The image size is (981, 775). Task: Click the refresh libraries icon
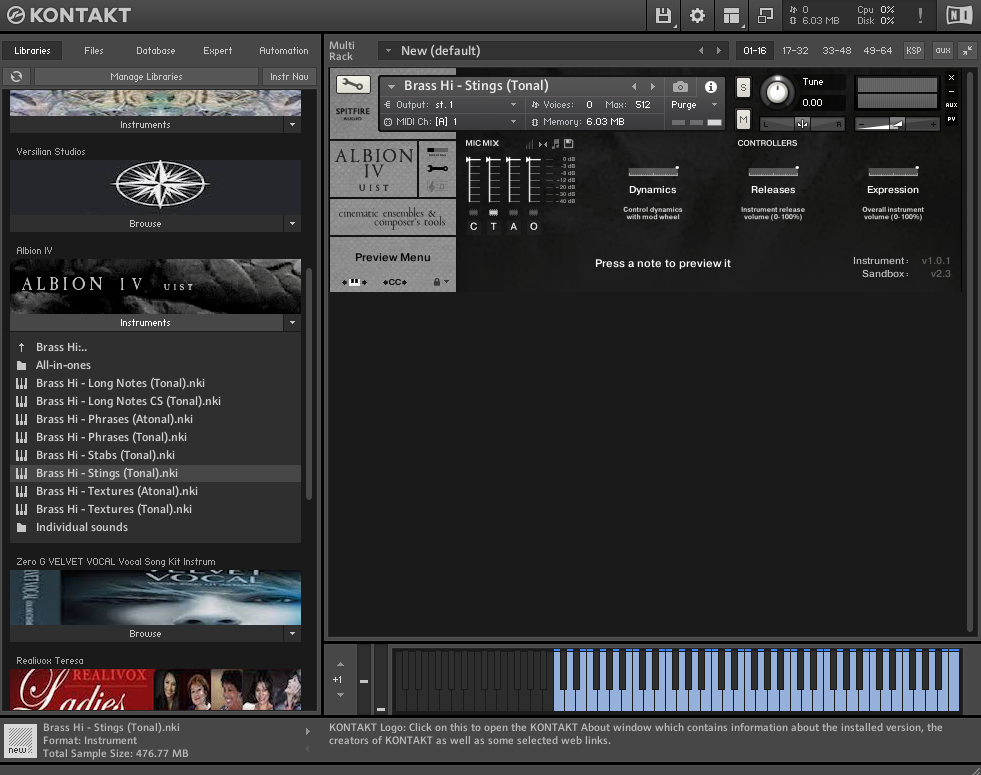pos(16,76)
